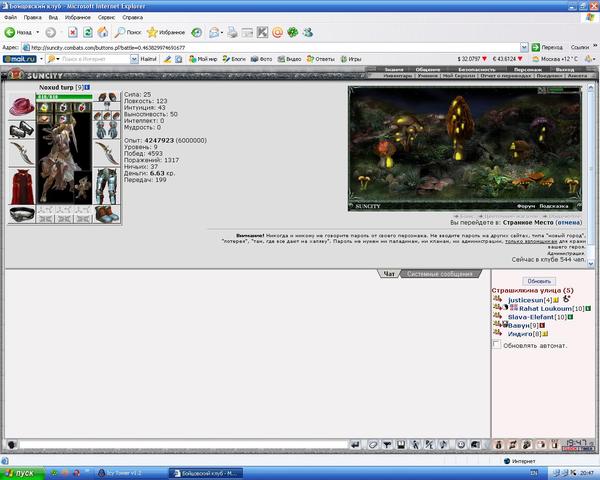Viewport: 600px width, 480px height.
Task: Click the browser Stop button
Action: (73, 33)
